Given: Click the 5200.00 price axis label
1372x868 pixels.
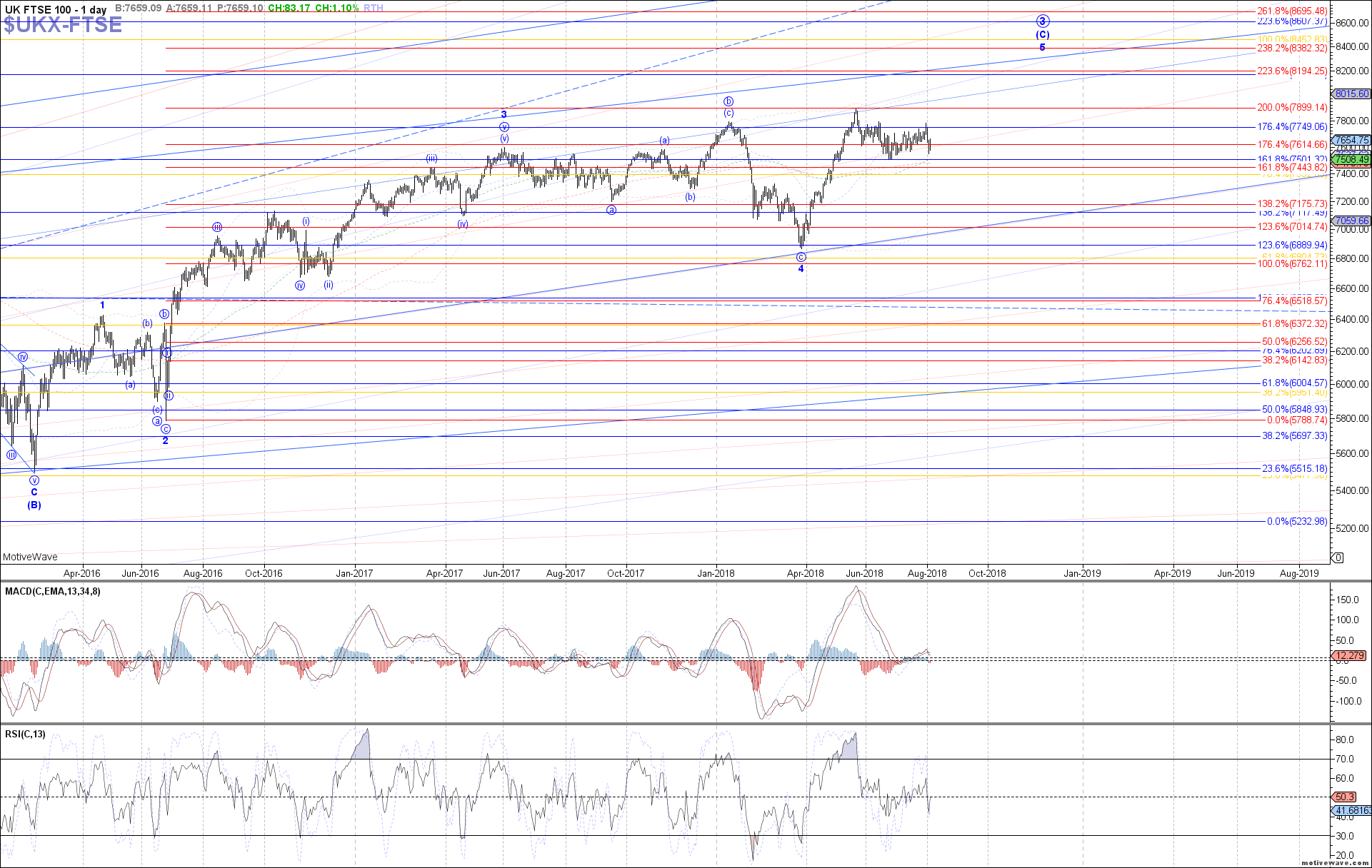Looking at the screenshot, I should (1352, 529).
